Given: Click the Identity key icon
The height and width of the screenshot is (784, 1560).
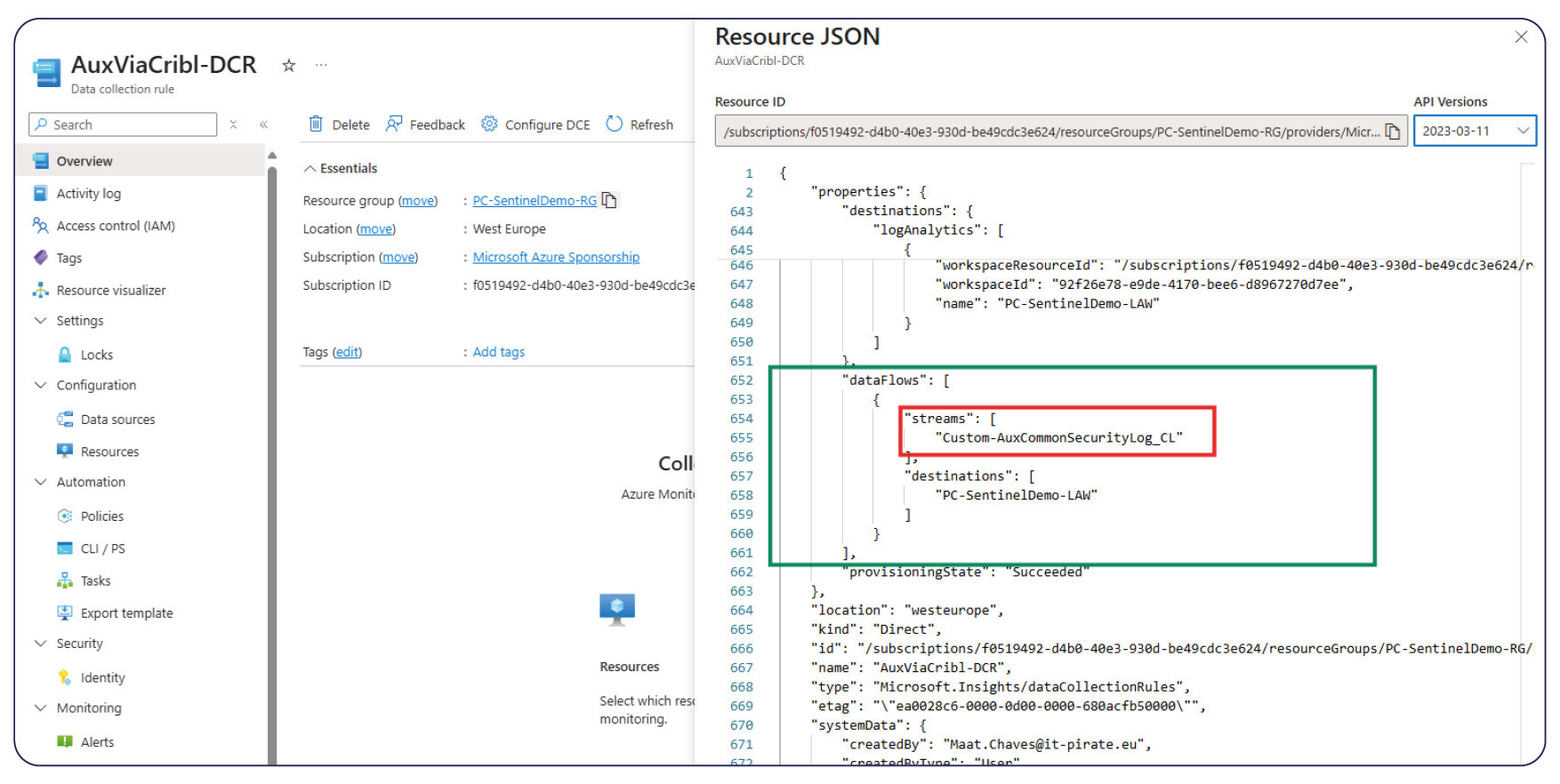Looking at the screenshot, I should (x=65, y=677).
